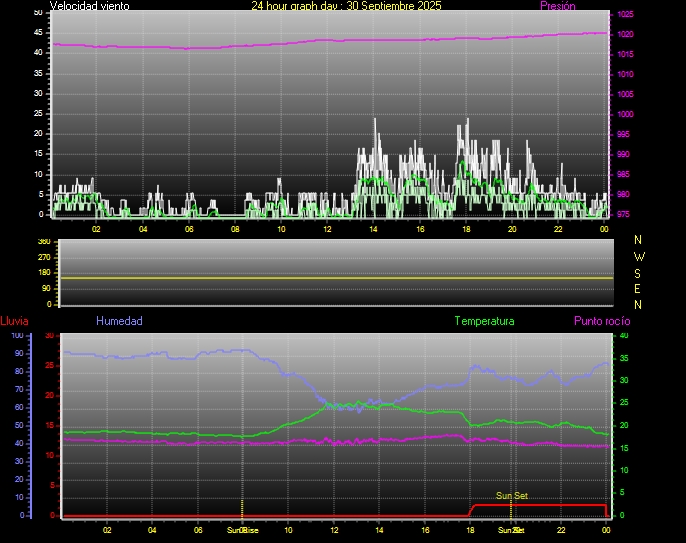Image resolution: width=686 pixels, height=543 pixels.
Task: Click the 1025 value on pressure axis
Action: coord(625,15)
